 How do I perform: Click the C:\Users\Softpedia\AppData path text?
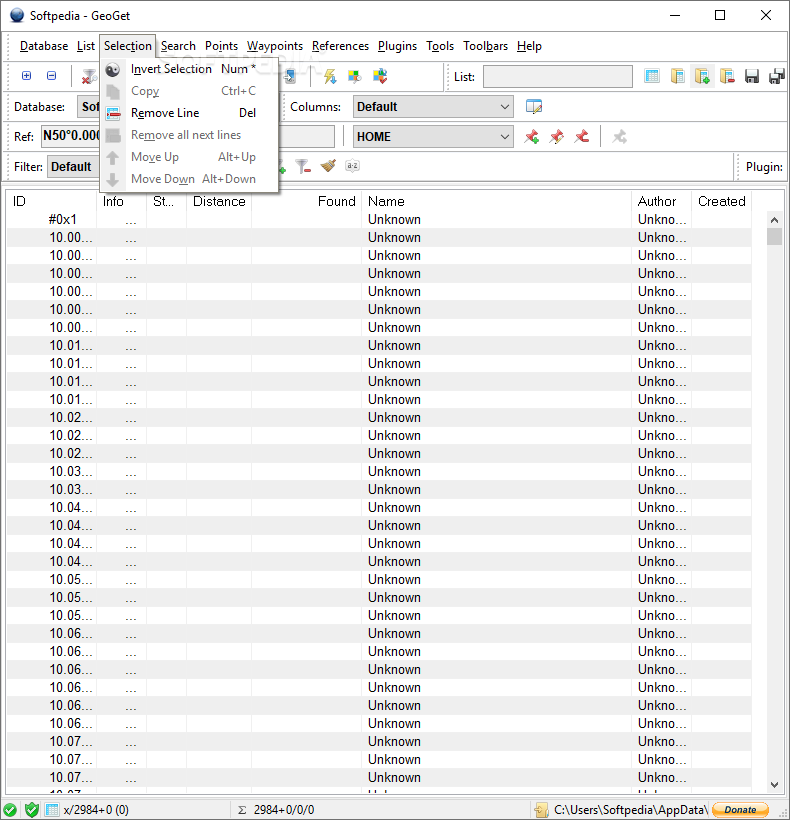[x=631, y=810]
